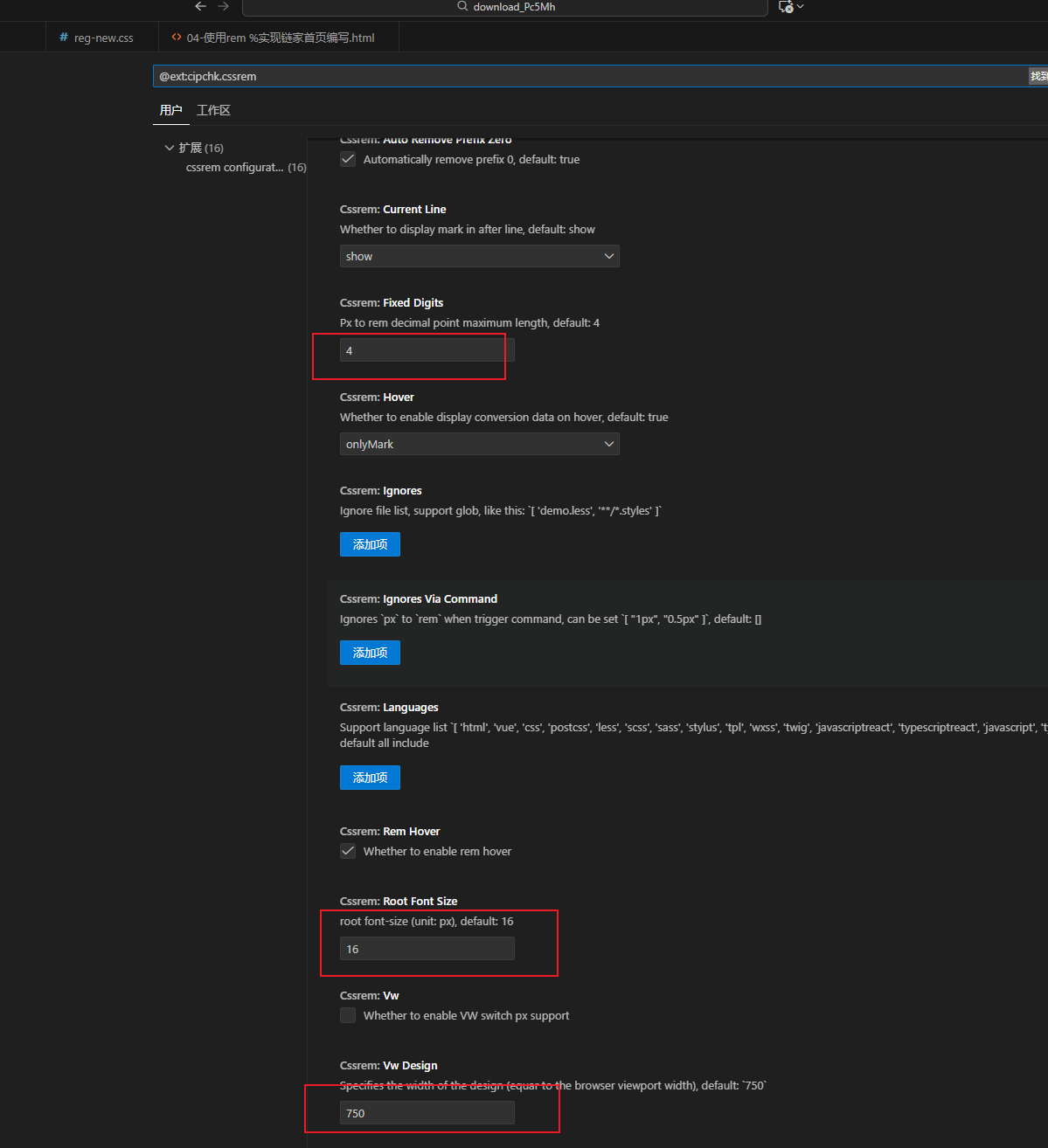1048x1148 pixels.
Task: Enable VW switch px support
Action: (348, 1015)
